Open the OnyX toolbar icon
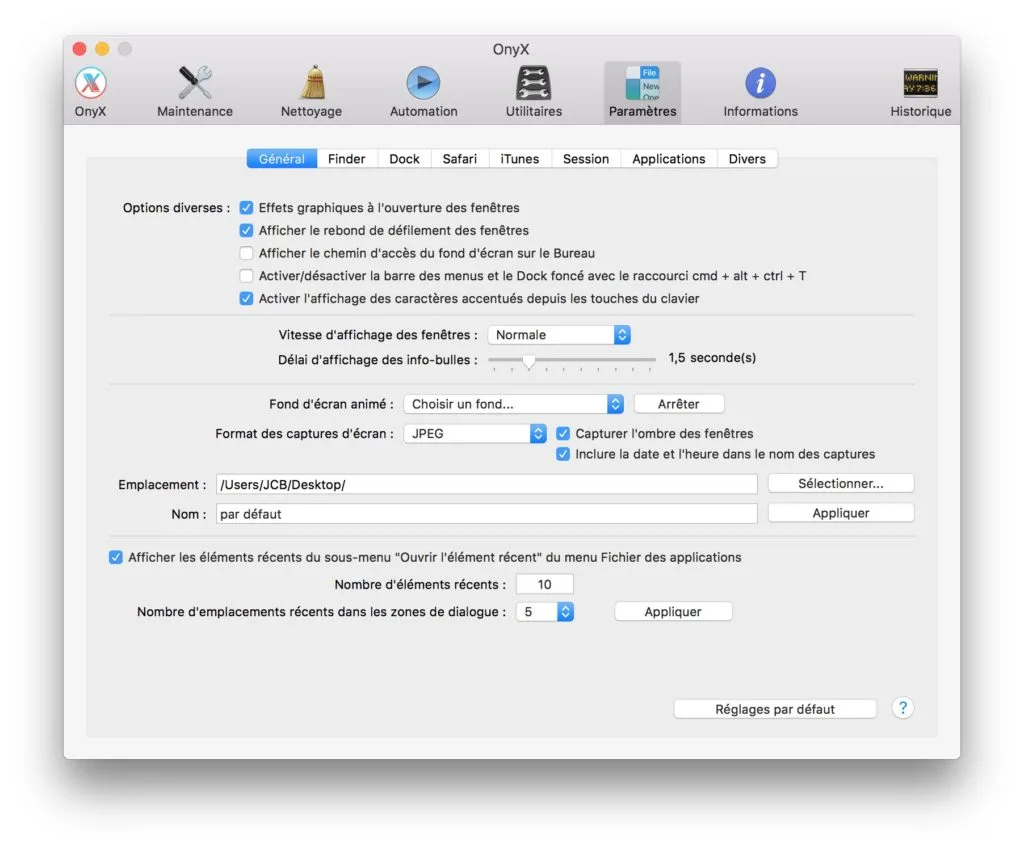 [x=90, y=90]
